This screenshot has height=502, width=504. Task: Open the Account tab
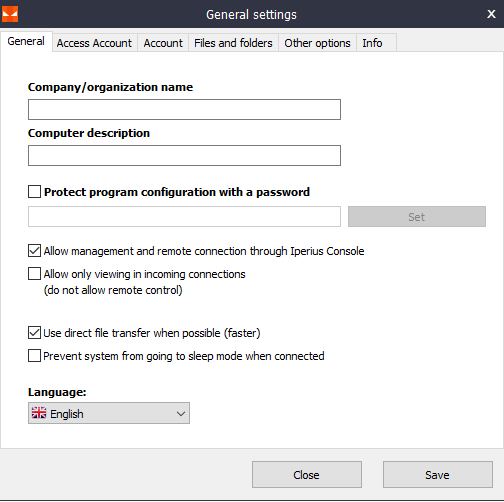(x=163, y=43)
